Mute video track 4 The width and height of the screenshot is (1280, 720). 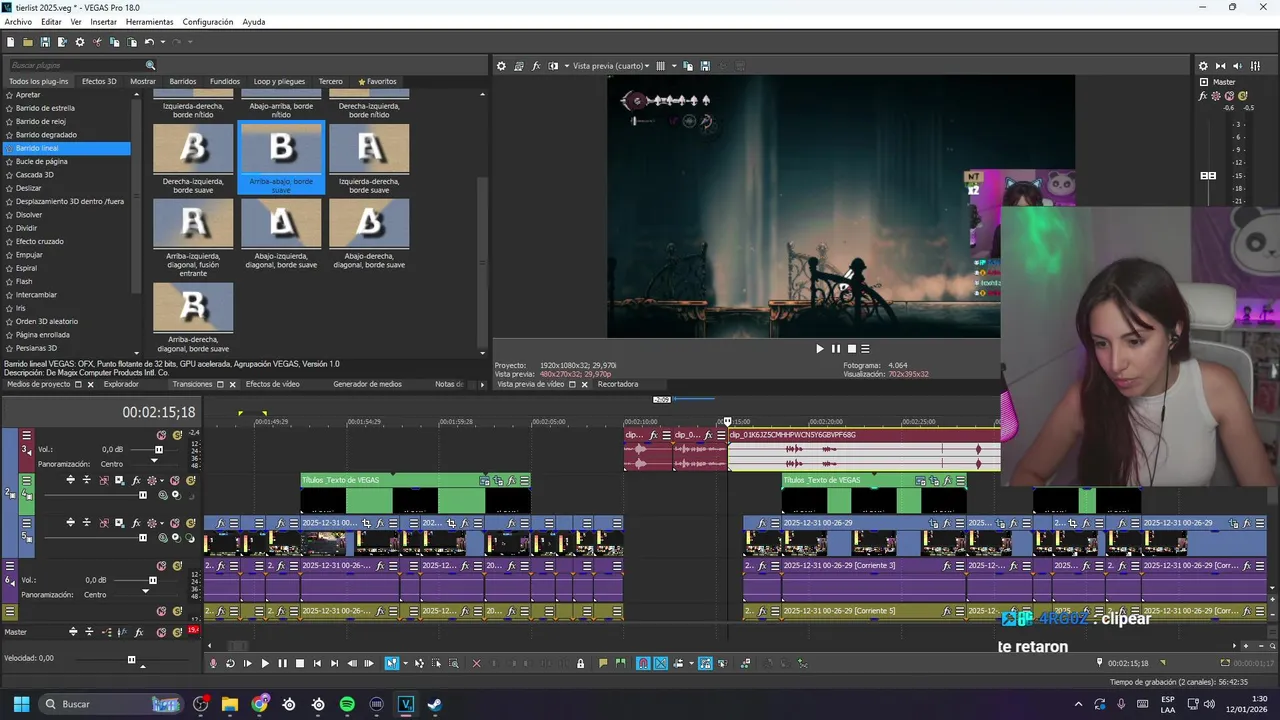175,480
